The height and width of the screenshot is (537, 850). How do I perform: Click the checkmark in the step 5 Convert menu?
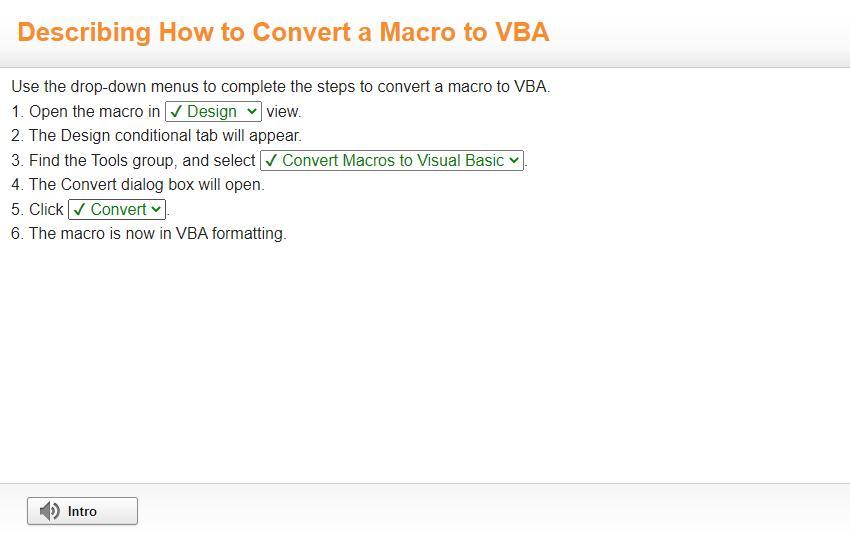click(79, 209)
